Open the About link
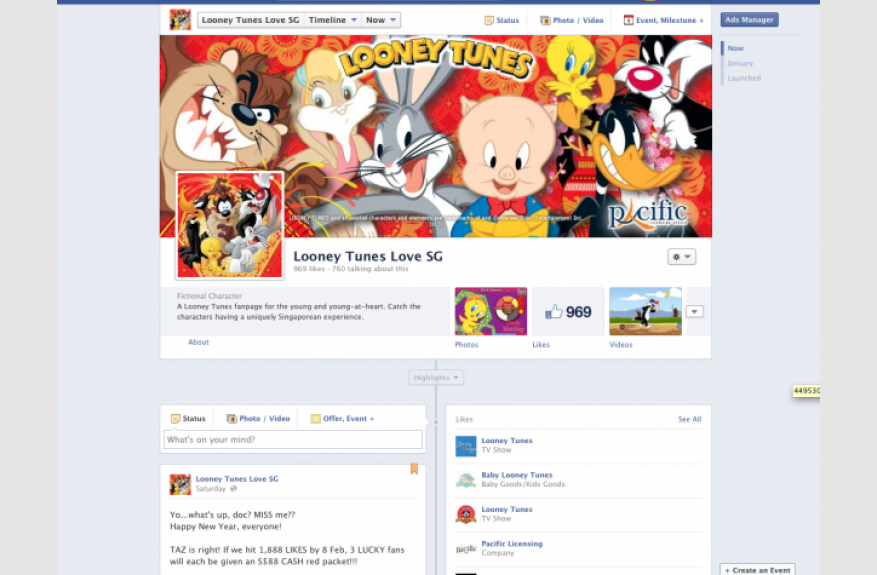The height and width of the screenshot is (575, 877). pyautogui.click(x=199, y=342)
